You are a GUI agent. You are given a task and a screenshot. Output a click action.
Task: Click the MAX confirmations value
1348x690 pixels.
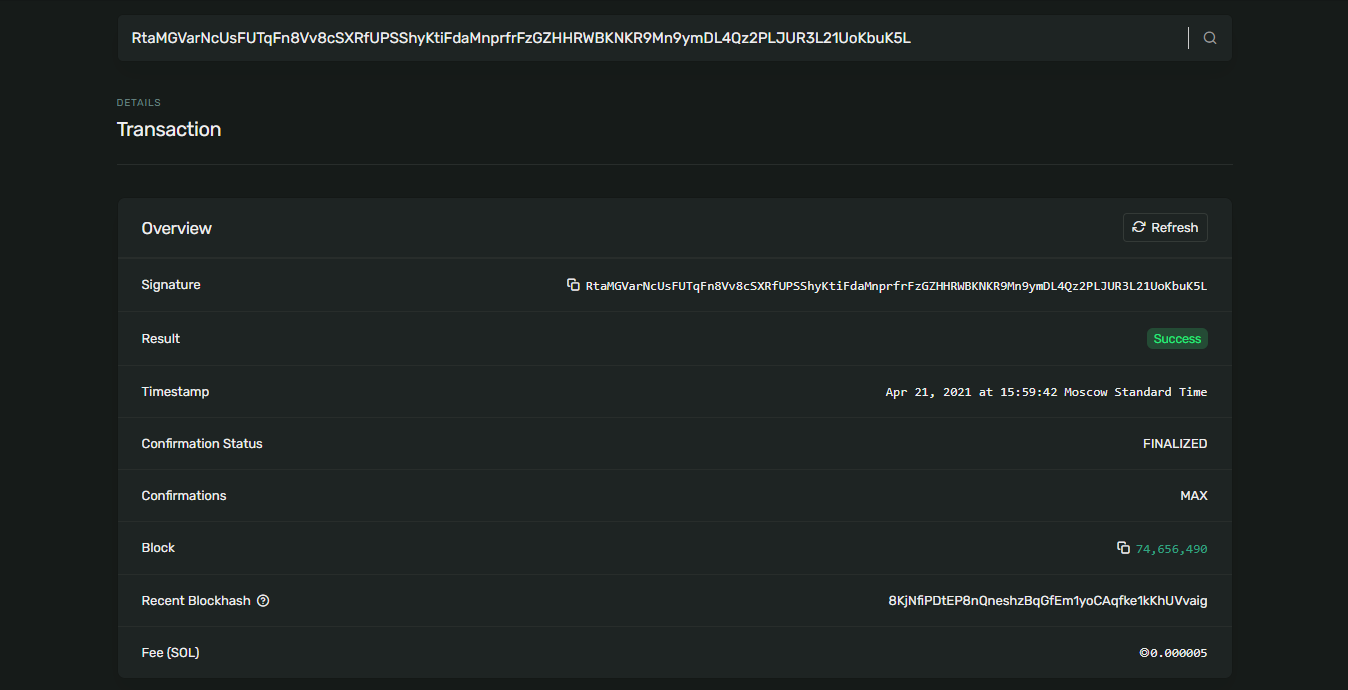[1193, 496]
